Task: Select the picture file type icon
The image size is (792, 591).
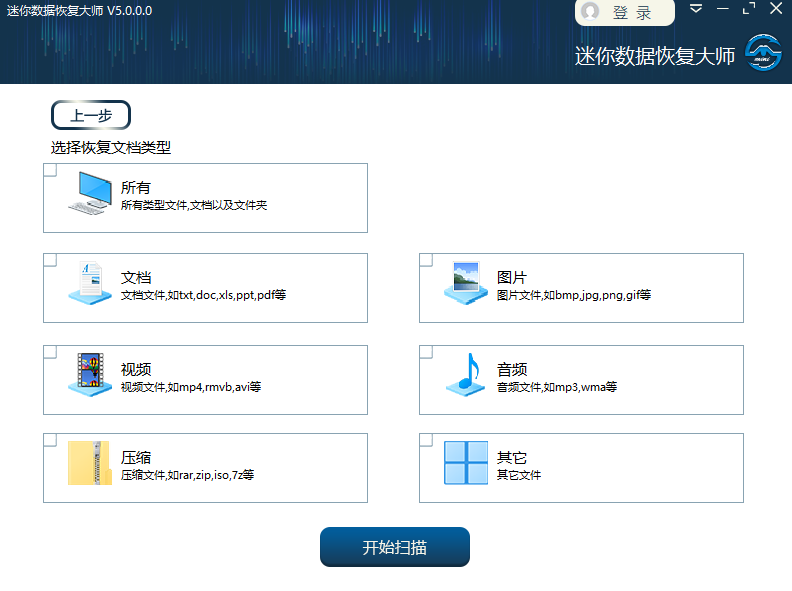Action: click(x=466, y=283)
